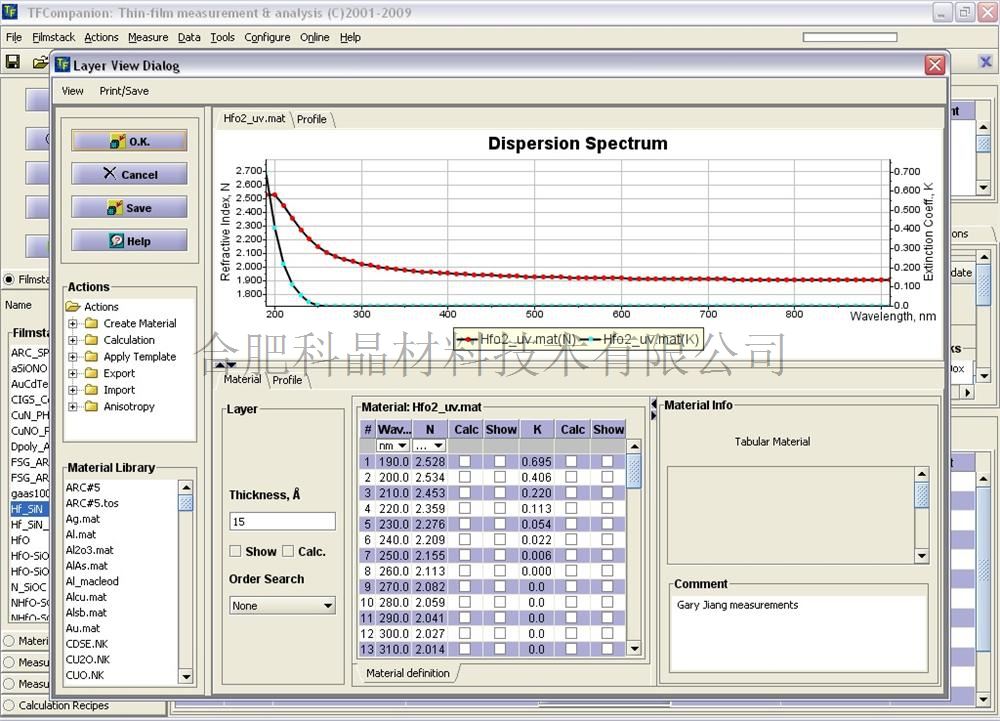This screenshot has width=1000, height=721.
Task: Check K Show box for row 220.0
Action: point(607,508)
